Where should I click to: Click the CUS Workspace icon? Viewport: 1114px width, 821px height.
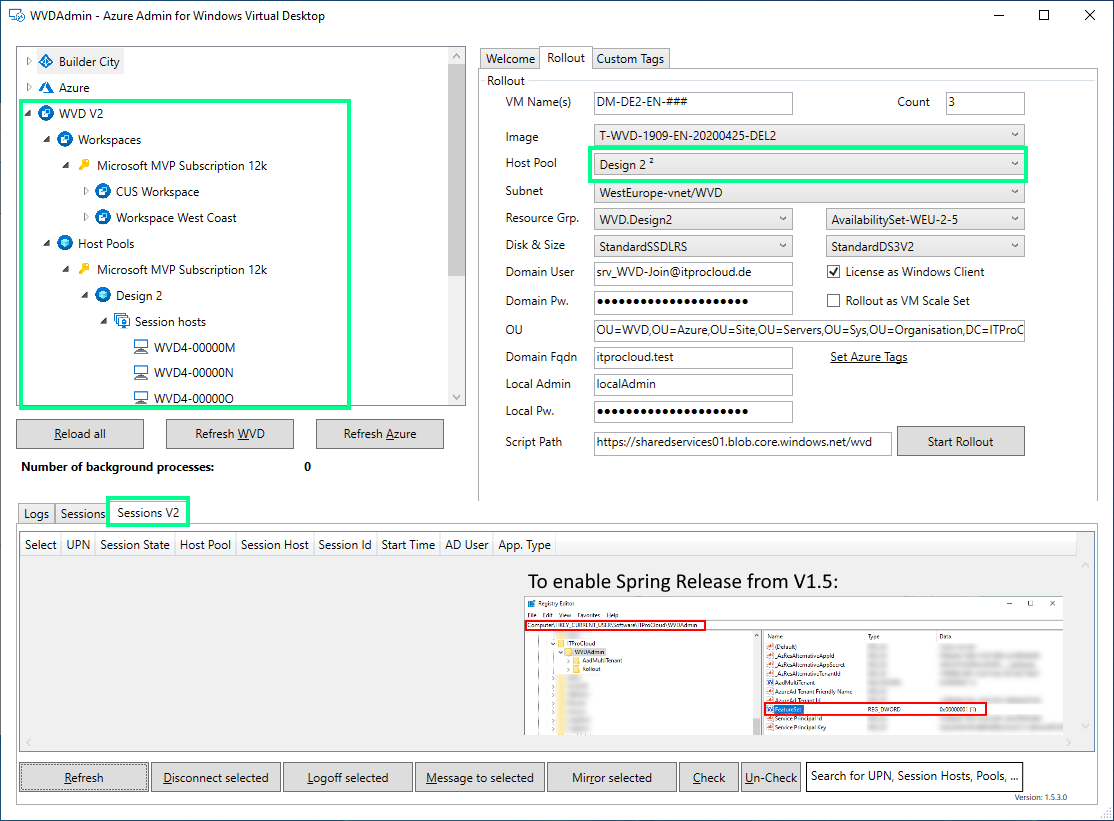tap(103, 191)
